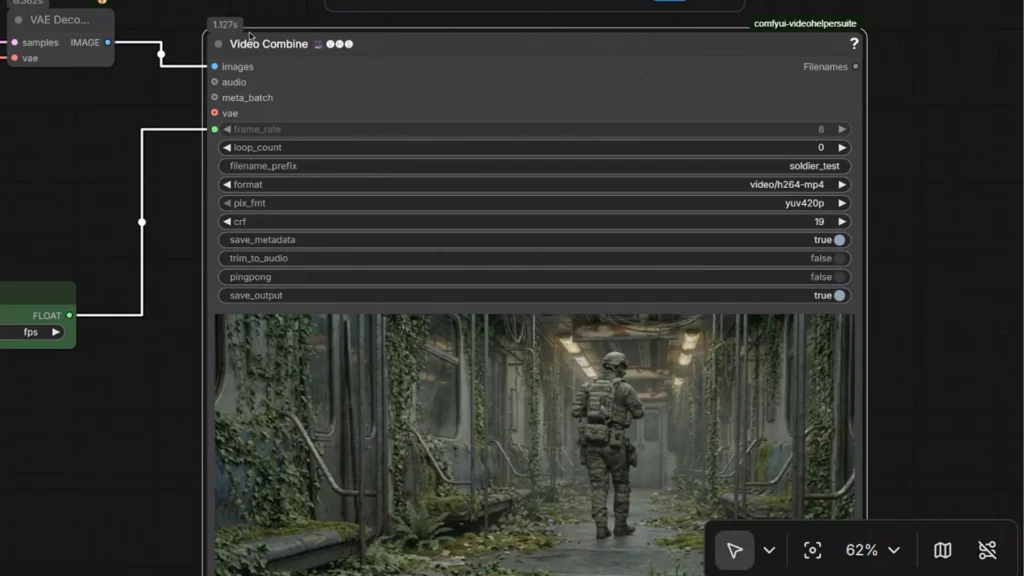
Task: Click the meta_batch input socket
Action: click(x=214, y=97)
